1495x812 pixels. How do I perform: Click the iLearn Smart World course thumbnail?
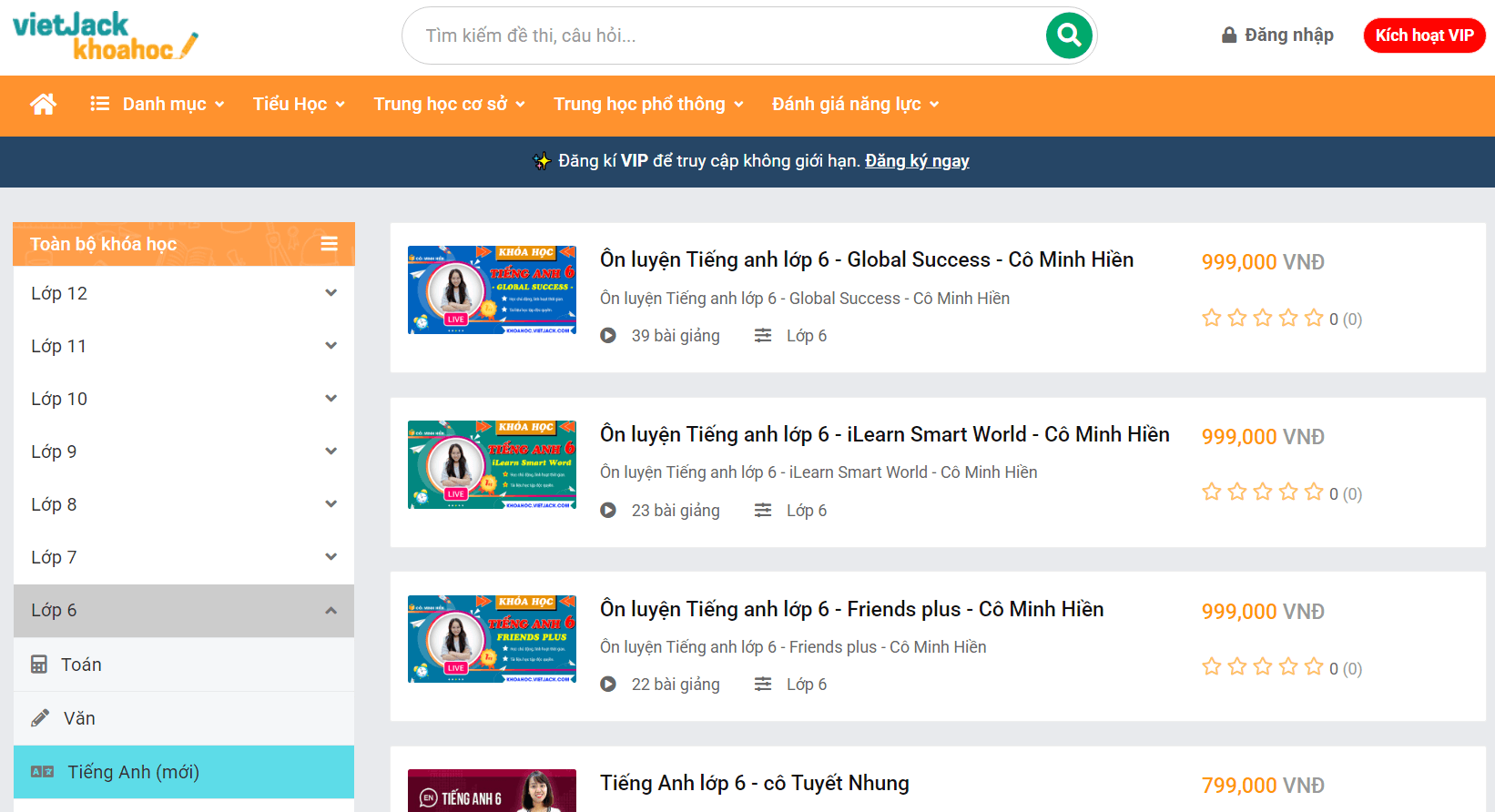(492, 464)
